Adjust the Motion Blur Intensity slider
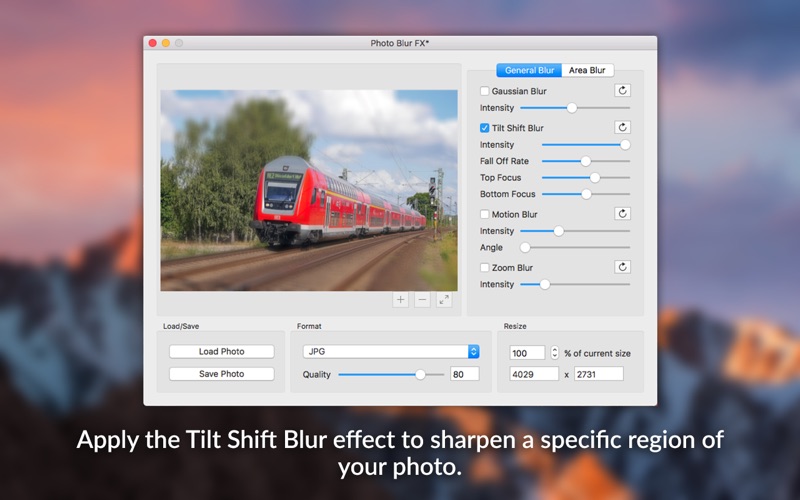 [x=559, y=231]
